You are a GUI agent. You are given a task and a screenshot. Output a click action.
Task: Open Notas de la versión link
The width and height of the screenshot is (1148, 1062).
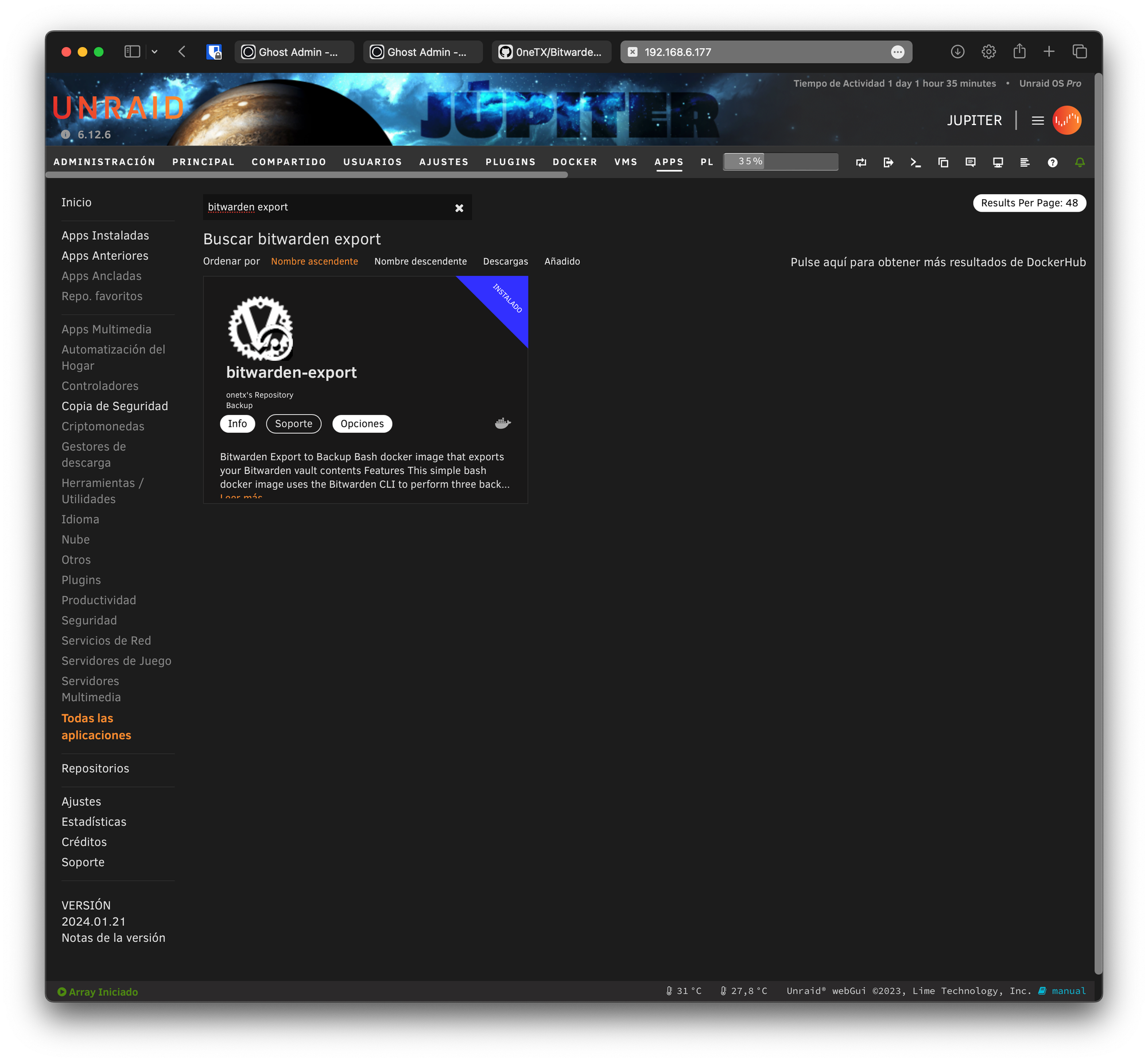[x=113, y=937]
